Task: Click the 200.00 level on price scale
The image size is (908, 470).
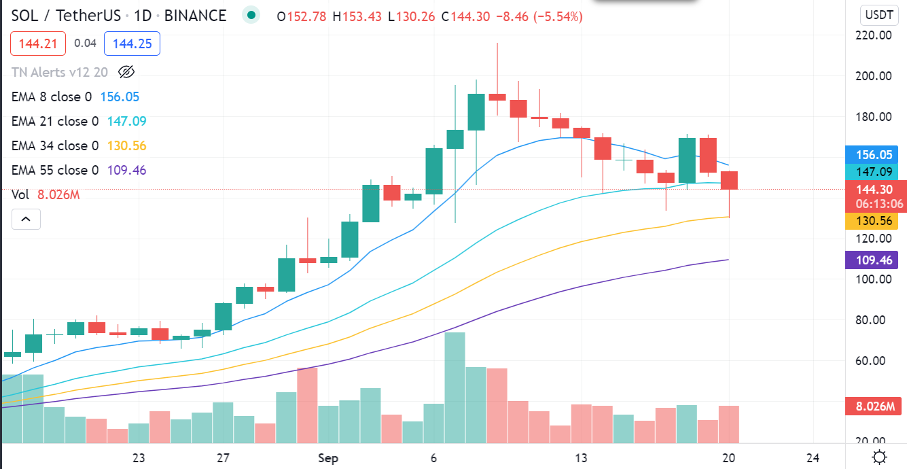Action: (x=866, y=76)
